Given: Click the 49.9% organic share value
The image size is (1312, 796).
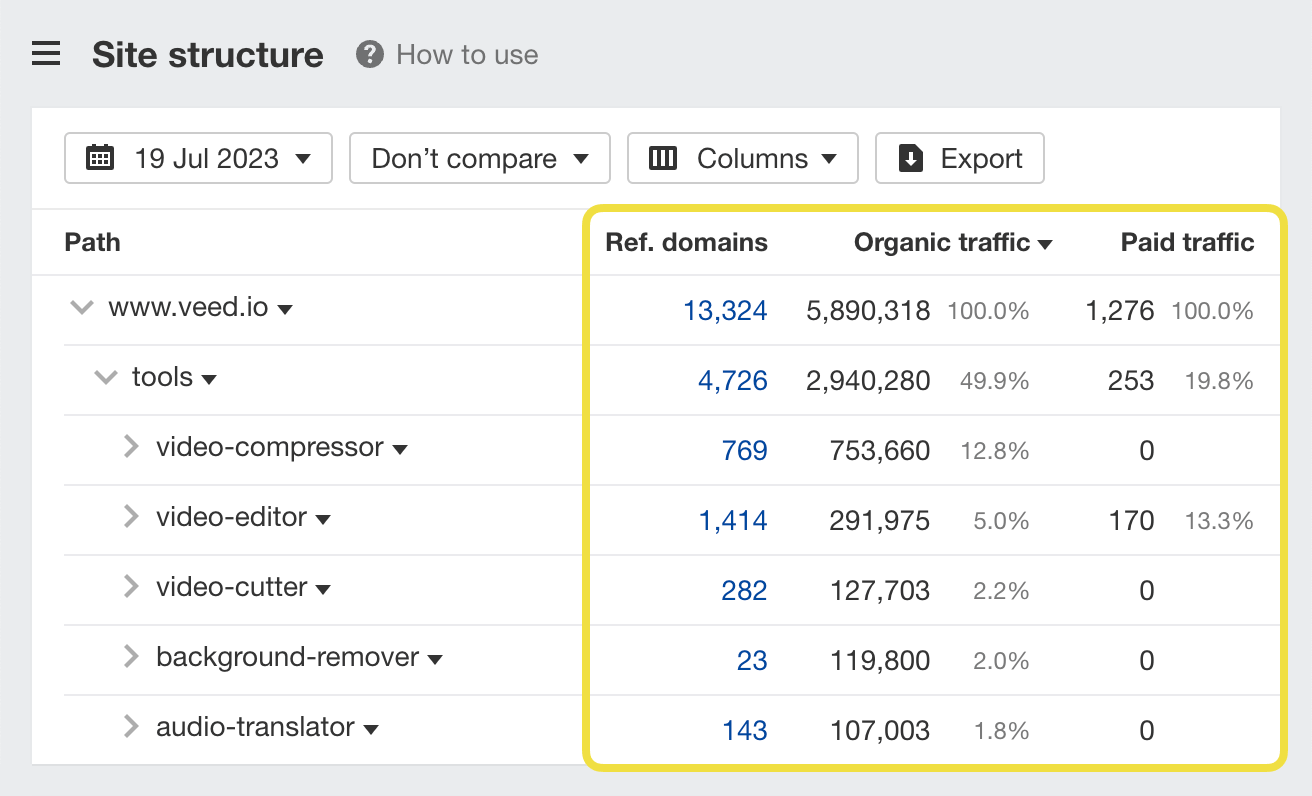Looking at the screenshot, I should (993, 381).
